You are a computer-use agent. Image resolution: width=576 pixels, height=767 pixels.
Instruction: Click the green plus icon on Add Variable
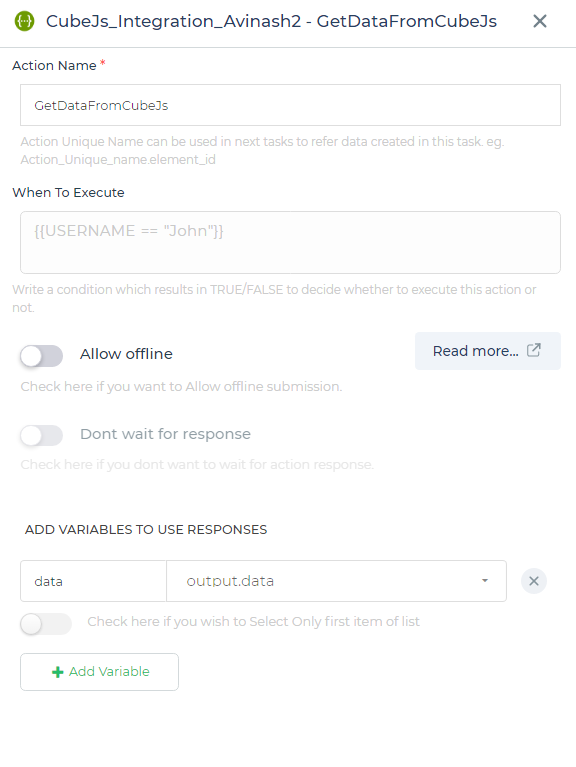[x=58, y=672]
